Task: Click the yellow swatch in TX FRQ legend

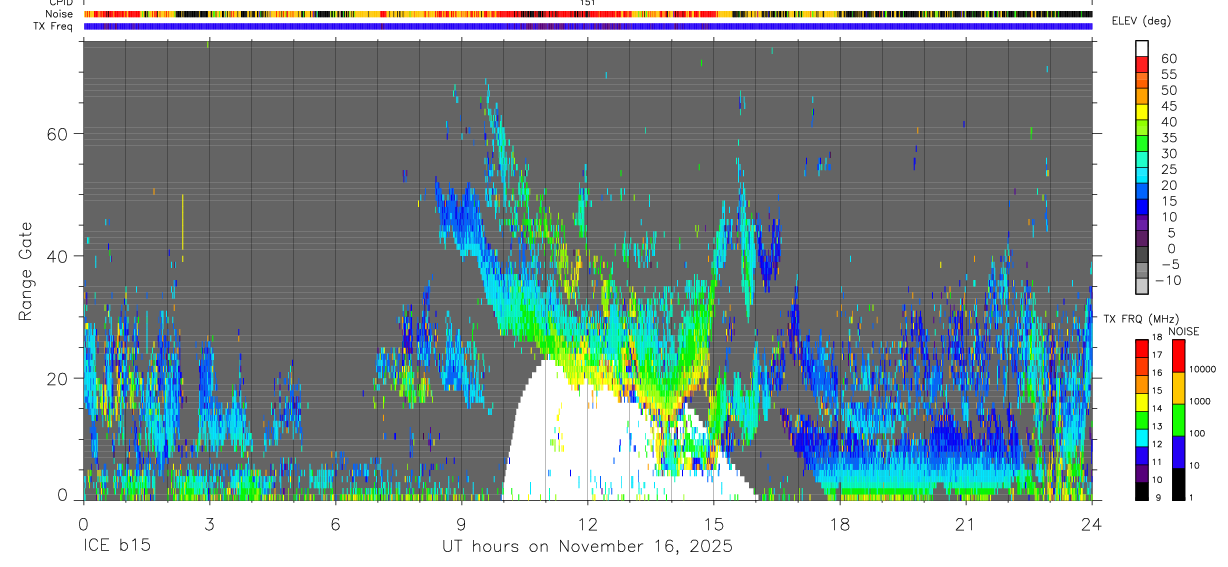Action: [1142, 401]
